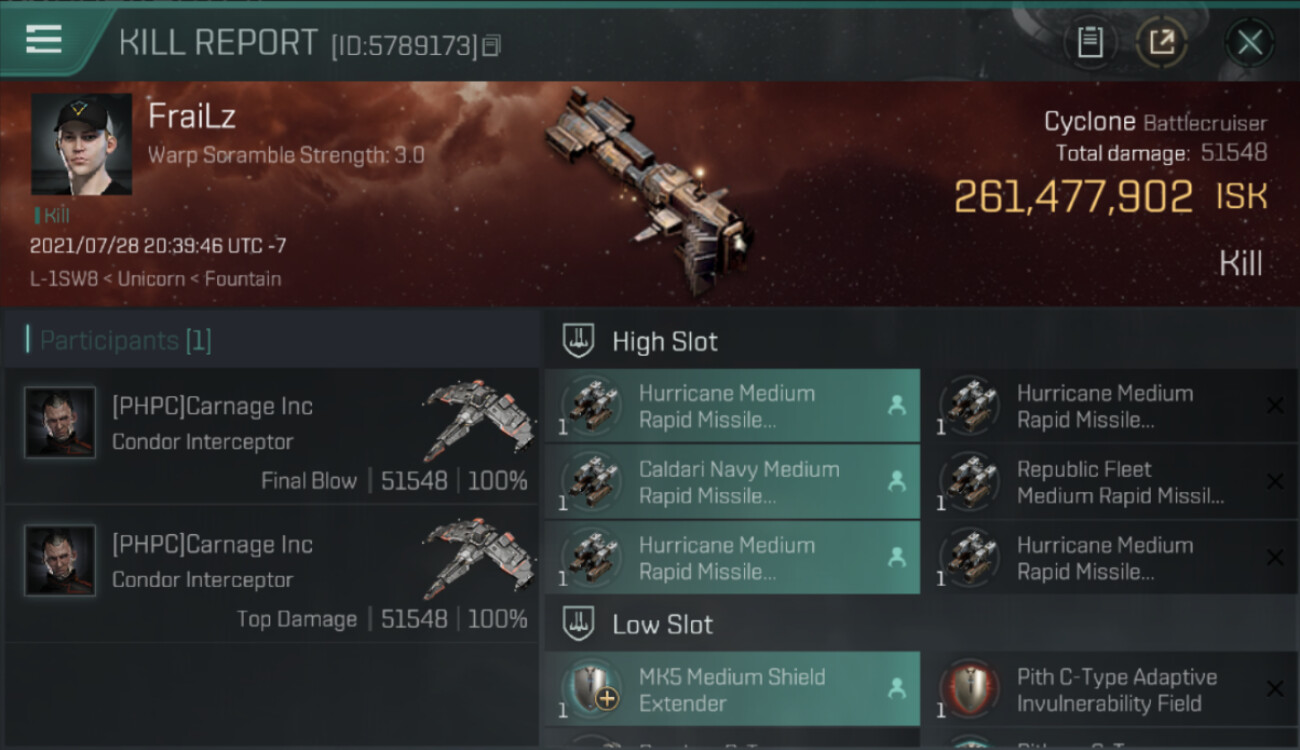Select Top Damage Carnage Inc participant portrait

coord(60,560)
